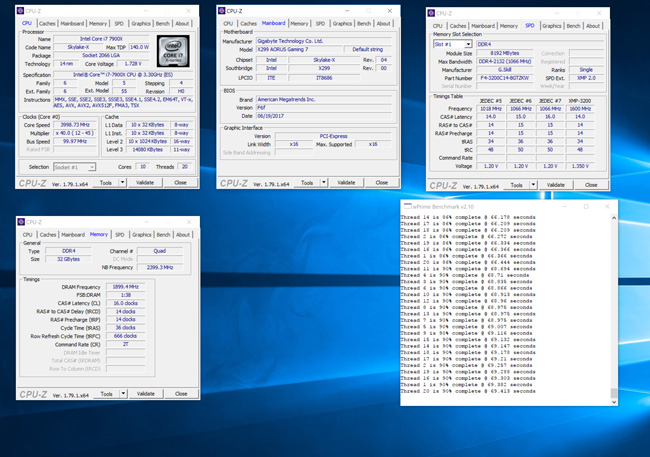Open the Graphics tab in the Motherboard window
The height and width of the screenshot is (457, 650).
coord(342,22)
